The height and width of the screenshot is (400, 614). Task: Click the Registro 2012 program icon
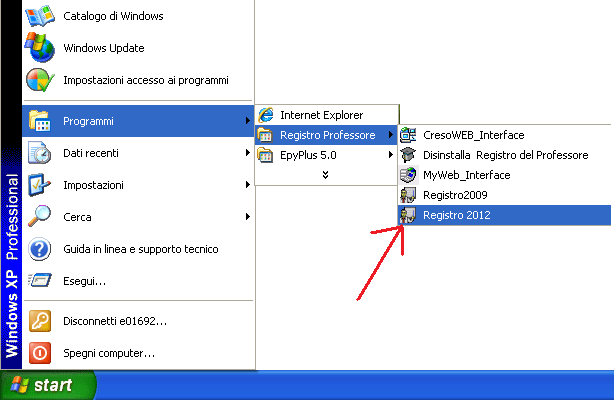(408, 215)
